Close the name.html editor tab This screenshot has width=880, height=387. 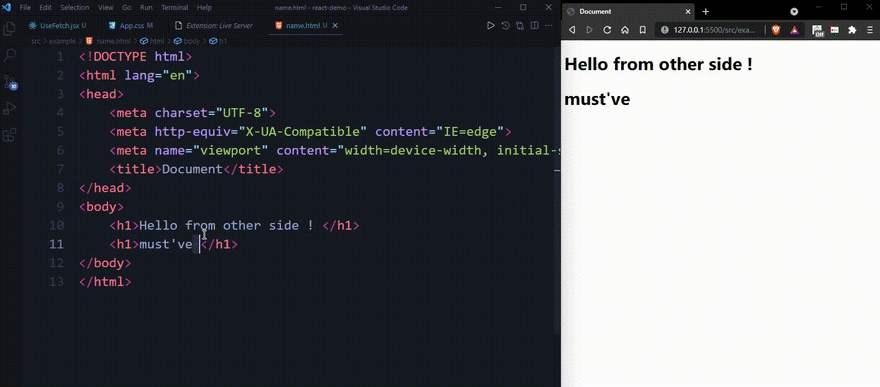pos(336,25)
